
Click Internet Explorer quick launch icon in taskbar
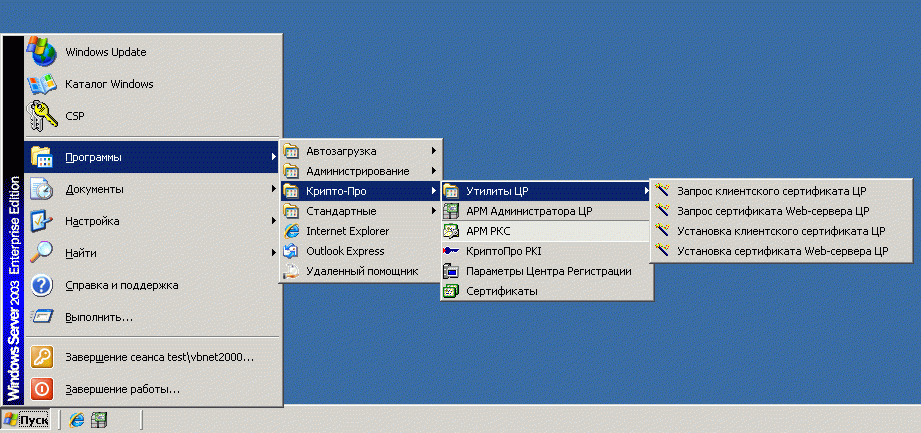76,419
